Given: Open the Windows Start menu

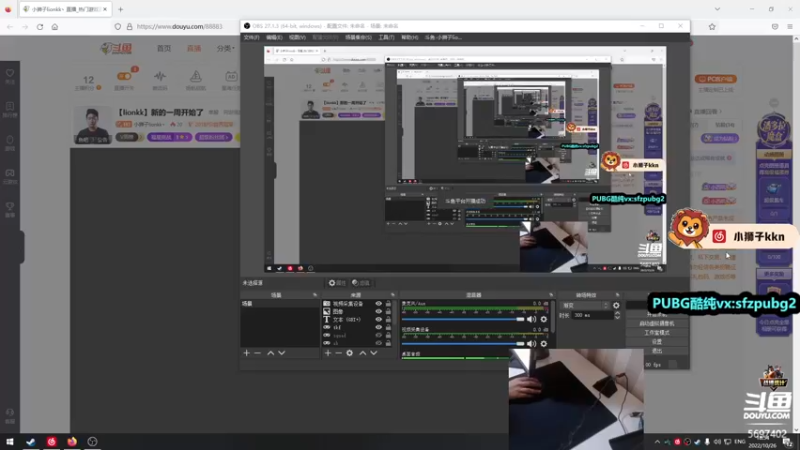Looking at the screenshot, I should [10, 441].
